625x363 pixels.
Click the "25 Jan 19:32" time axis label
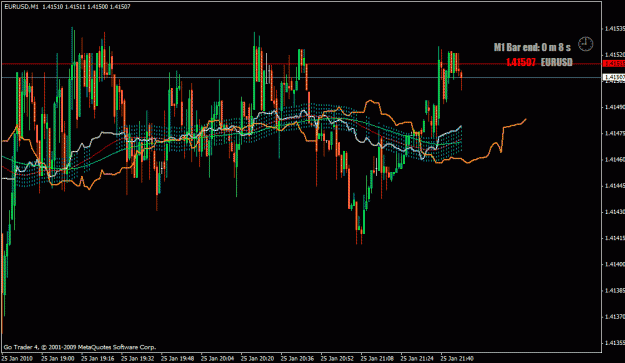click(138, 358)
